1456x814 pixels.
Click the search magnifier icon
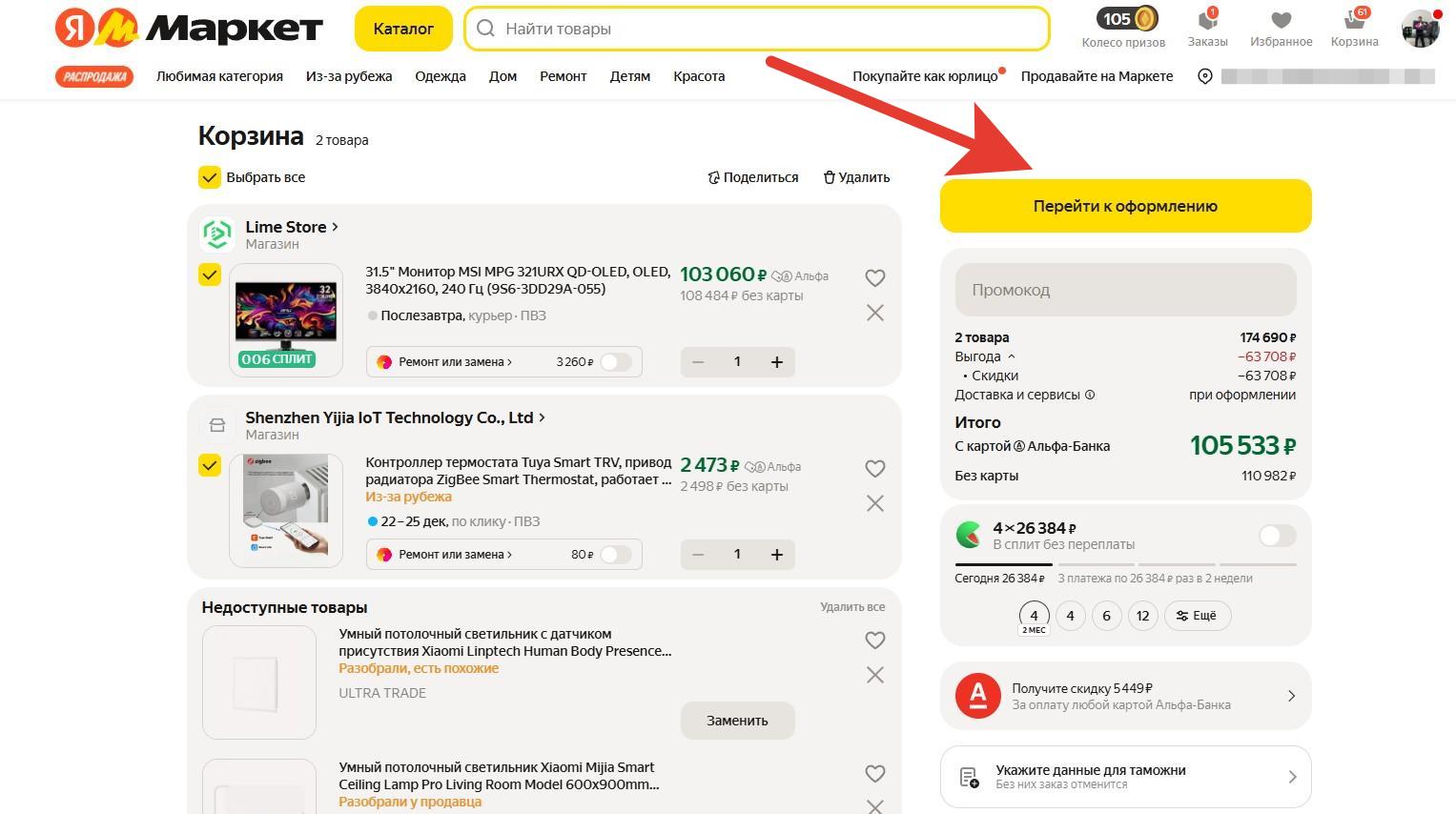[x=485, y=29]
